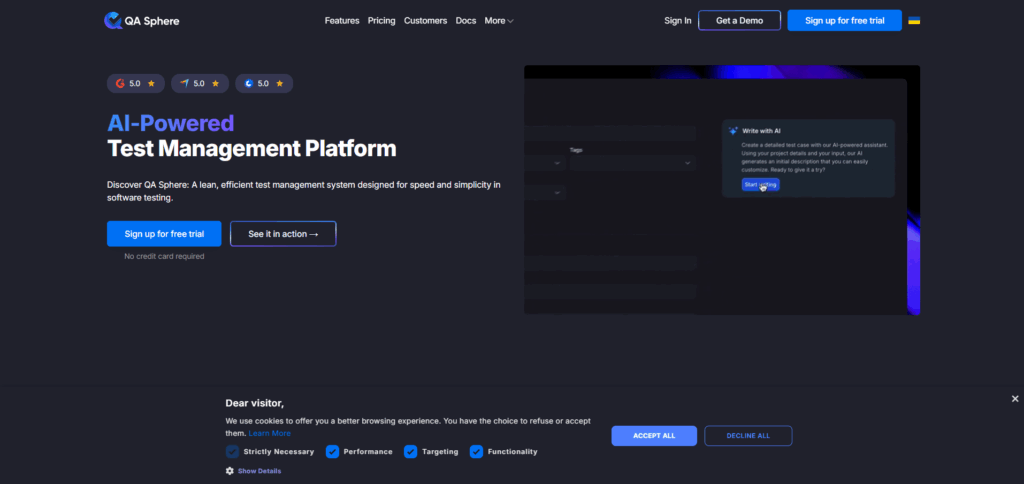Click the G2 5.0 rating badge
This screenshot has width=1024, height=484.
[135, 84]
